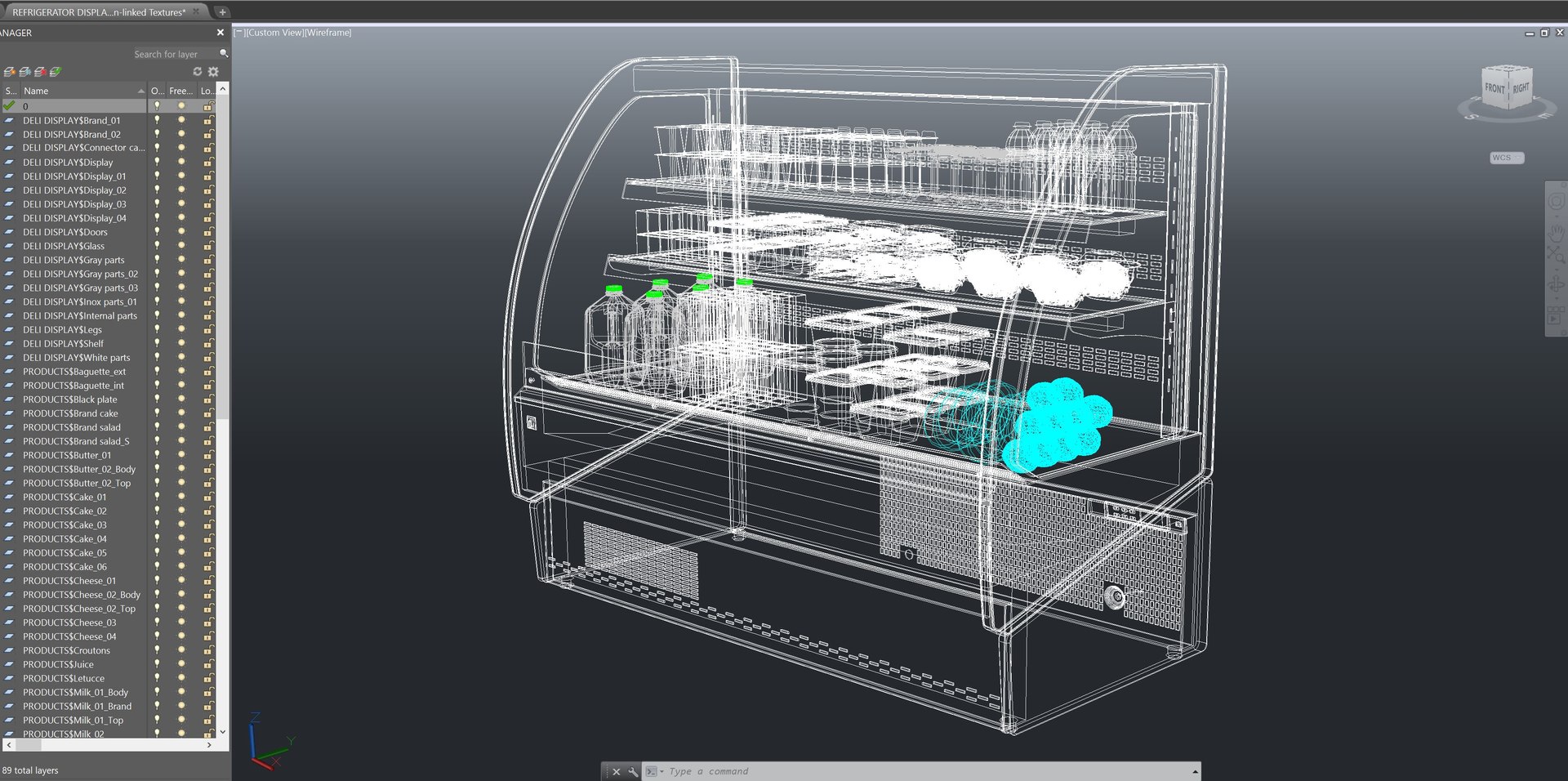Open the Wireframe visual style menu

[x=327, y=33]
